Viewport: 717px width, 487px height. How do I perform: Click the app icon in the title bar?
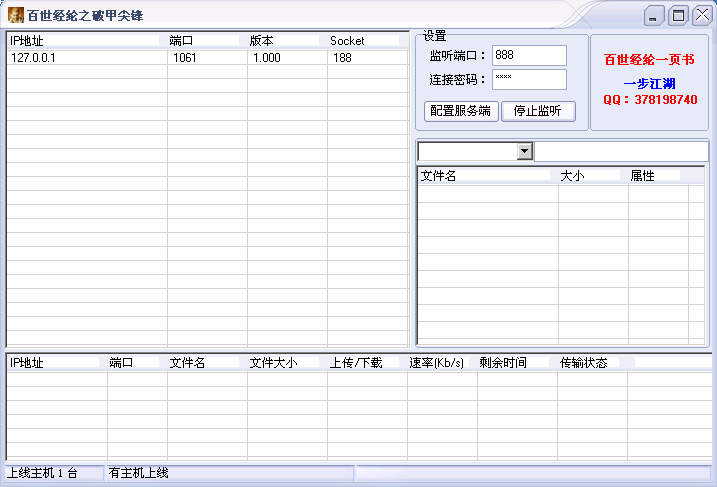(x=16, y=15)
